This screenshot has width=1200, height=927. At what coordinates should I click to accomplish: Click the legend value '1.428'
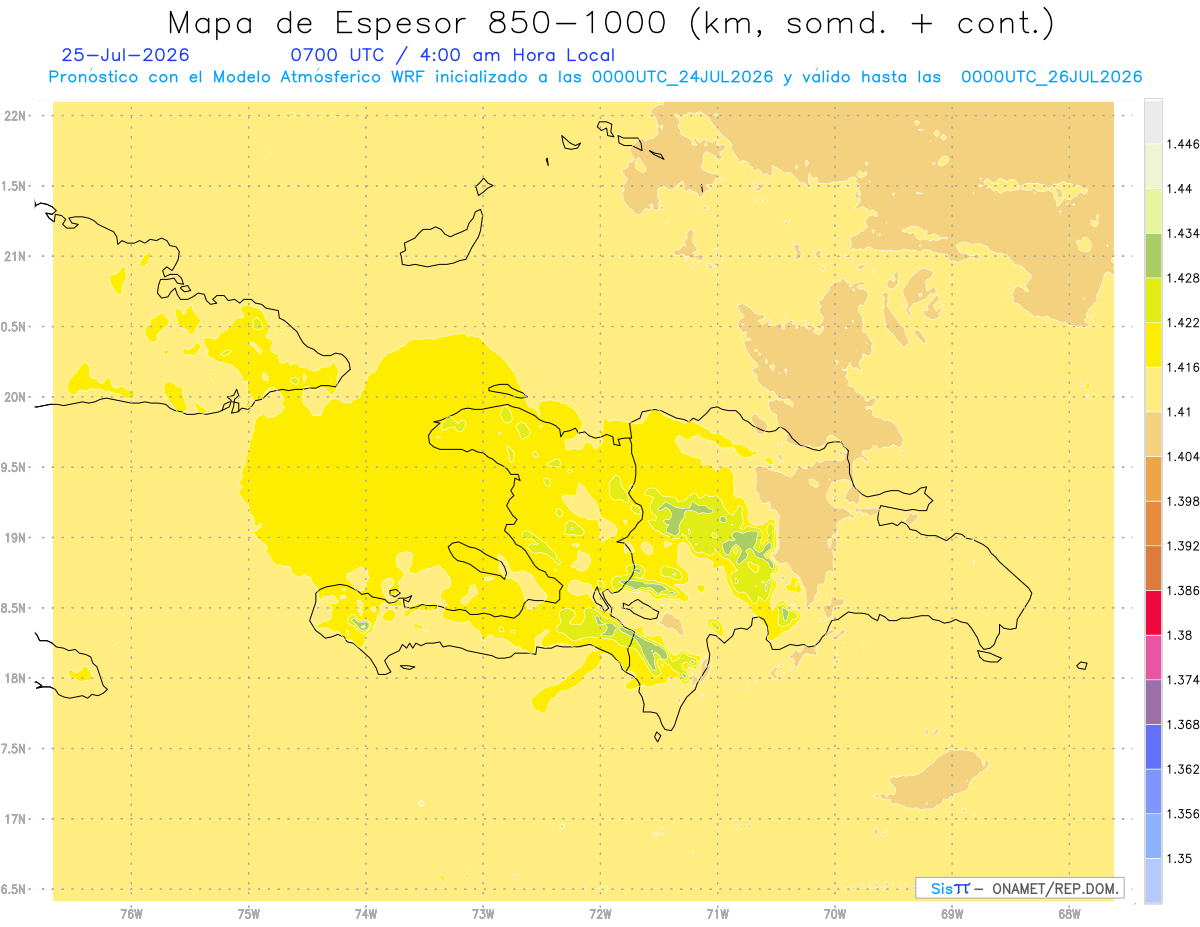point(1184,278)
